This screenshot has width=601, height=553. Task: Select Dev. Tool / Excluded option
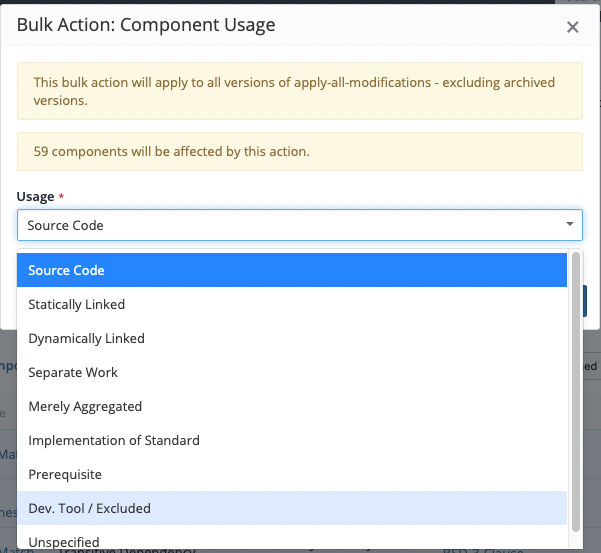tap(292, 508)
